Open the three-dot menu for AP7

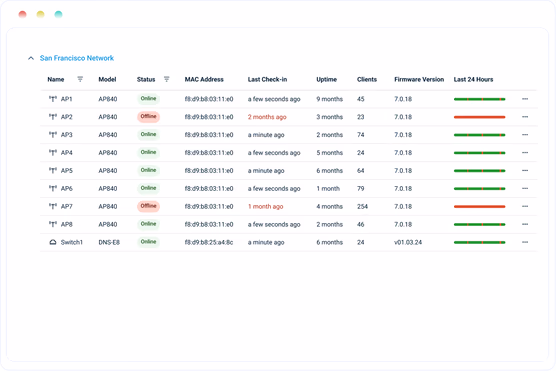pyautogui.click(x=525, y=206)
